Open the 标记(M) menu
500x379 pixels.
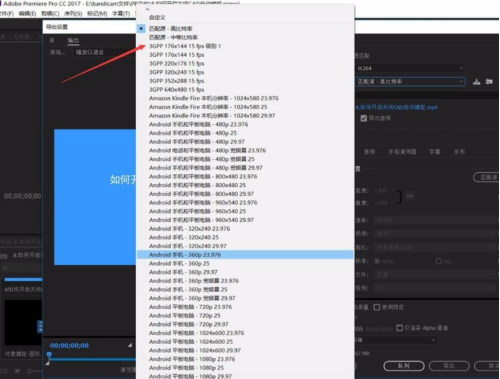(x=97, y=14)
